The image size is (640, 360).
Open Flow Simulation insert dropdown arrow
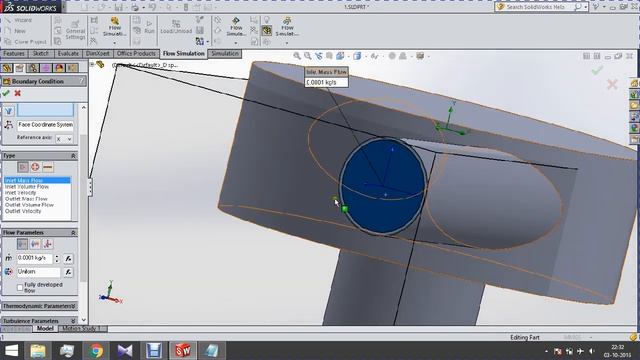click(x=115, y=43)
